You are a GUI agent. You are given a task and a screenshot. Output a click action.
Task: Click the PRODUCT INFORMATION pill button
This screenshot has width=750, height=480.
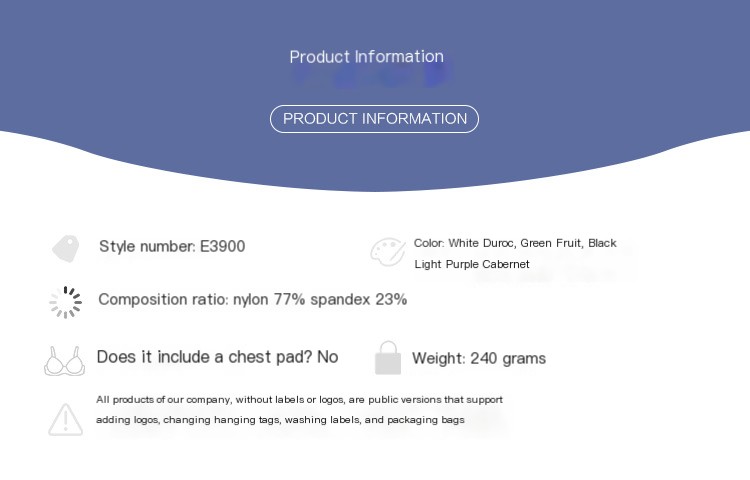click(x=375, y=119)
